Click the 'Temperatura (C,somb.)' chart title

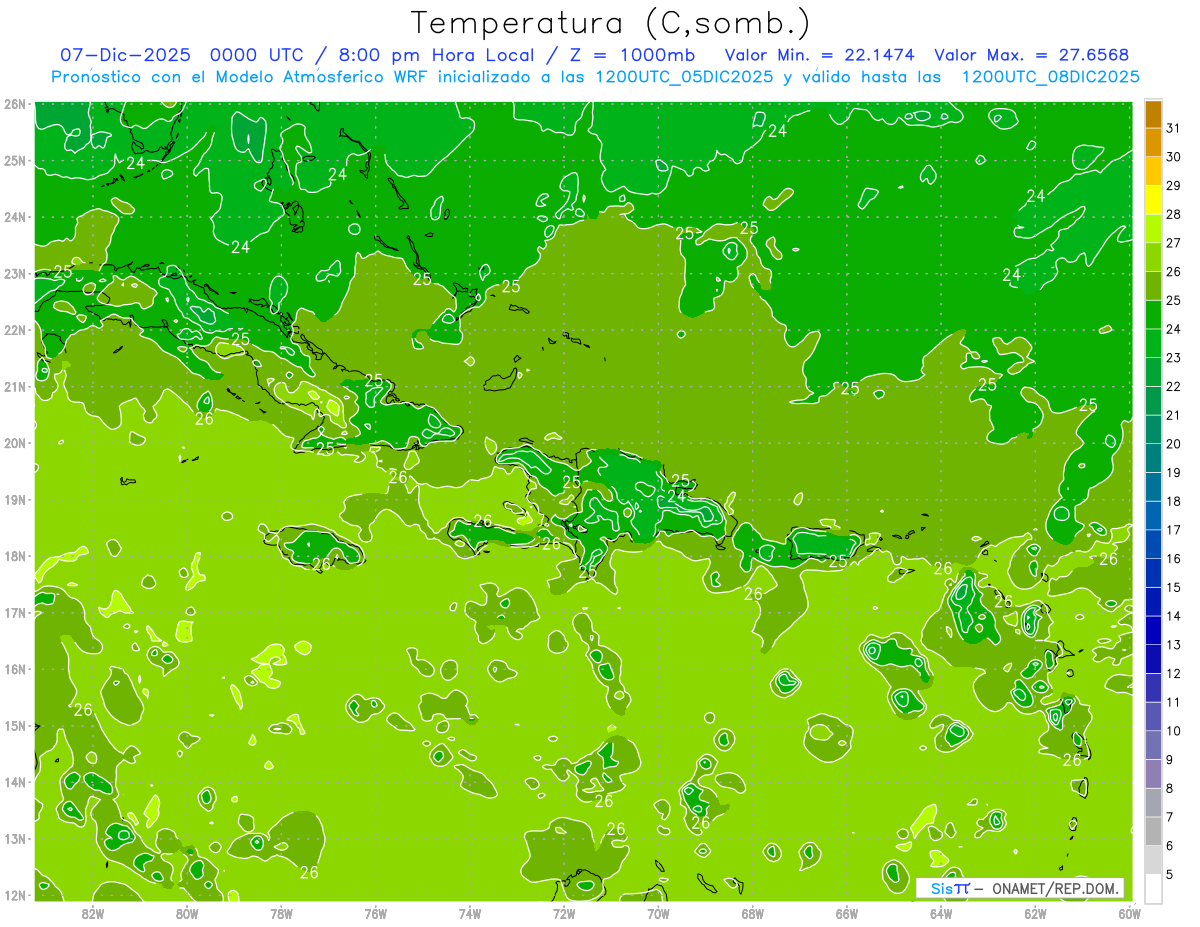click(610, 23)
